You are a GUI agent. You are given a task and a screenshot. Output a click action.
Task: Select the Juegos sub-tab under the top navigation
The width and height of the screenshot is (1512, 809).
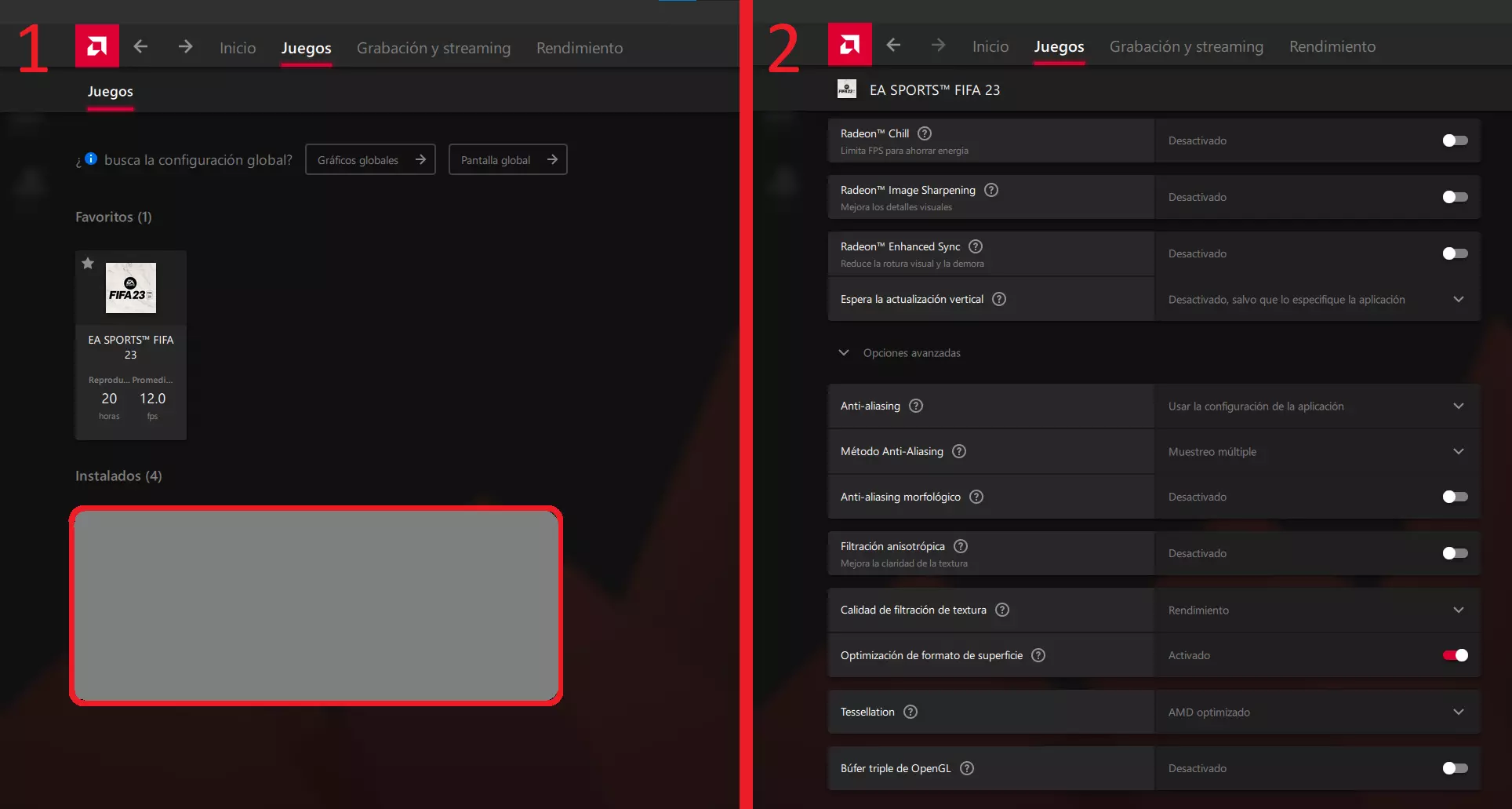[x=111, y=92]
